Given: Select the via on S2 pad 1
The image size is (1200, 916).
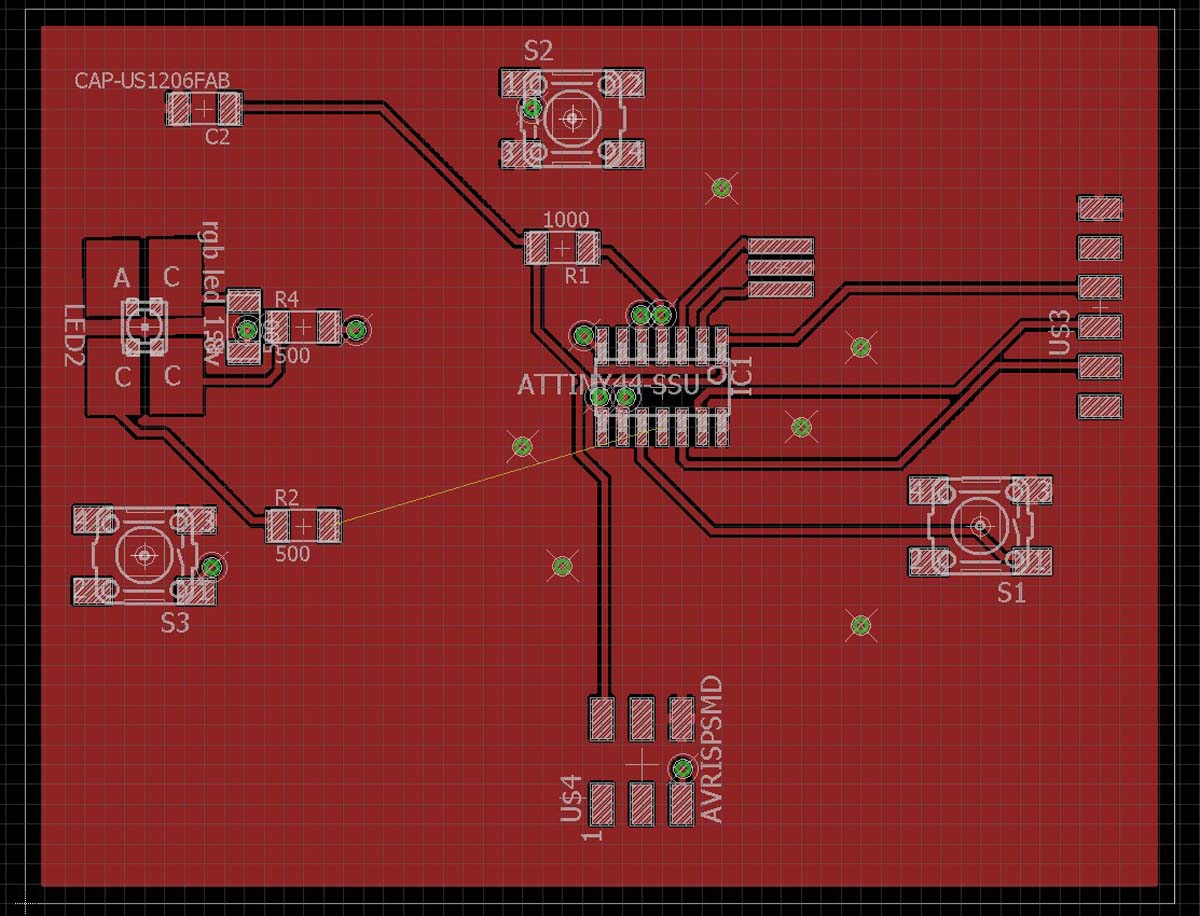Looking at the screenshot, I should click(x=532, y=107).
